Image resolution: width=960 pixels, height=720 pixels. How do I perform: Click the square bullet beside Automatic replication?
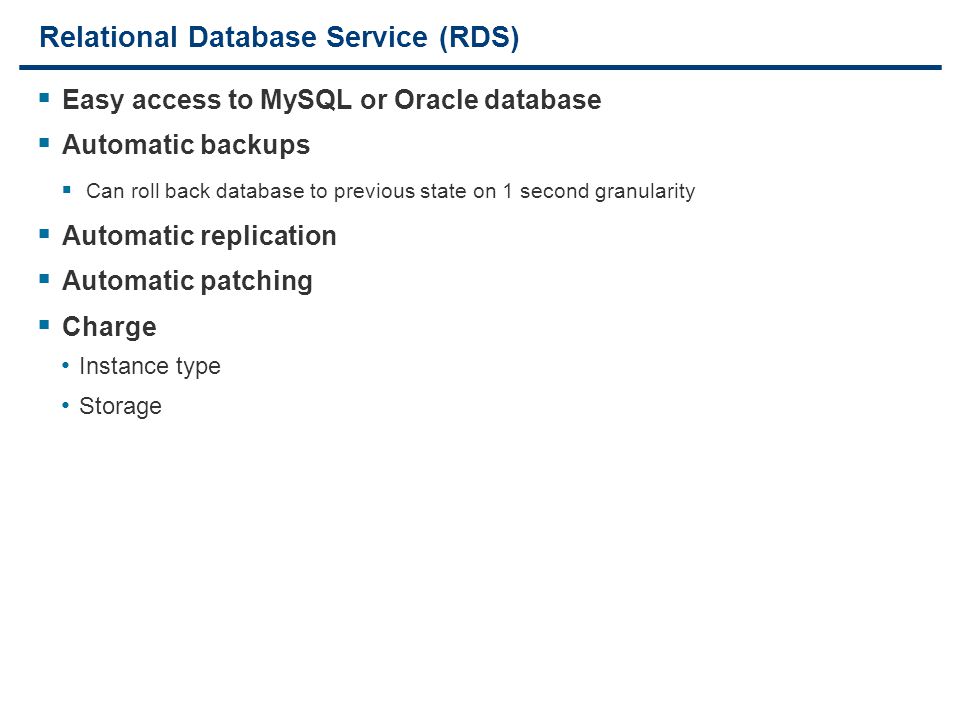tap(44, 233)
